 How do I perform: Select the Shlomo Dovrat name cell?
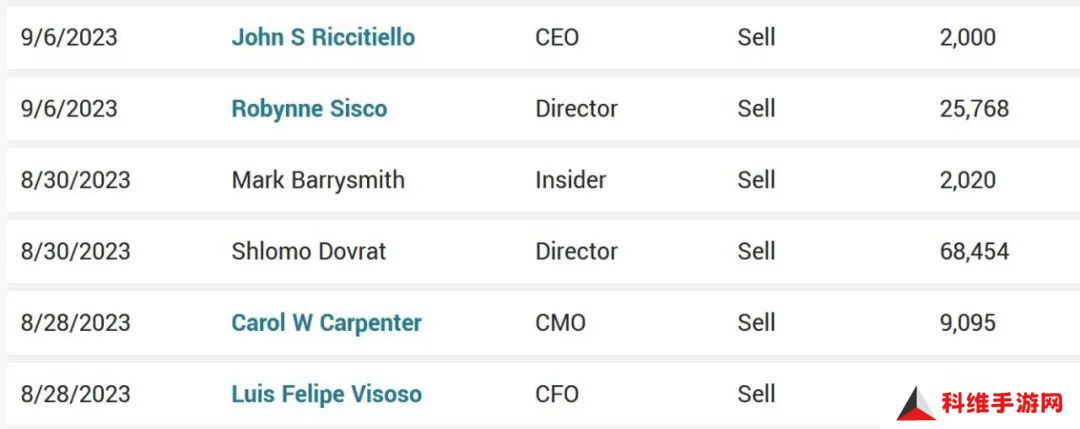click(309, 251)
